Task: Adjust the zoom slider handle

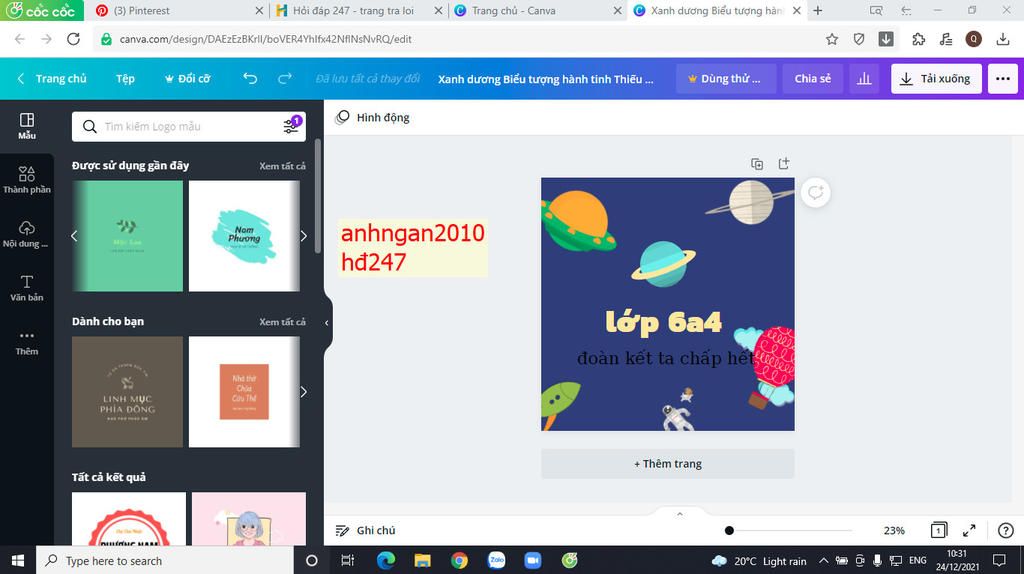Action: (729, 530)
